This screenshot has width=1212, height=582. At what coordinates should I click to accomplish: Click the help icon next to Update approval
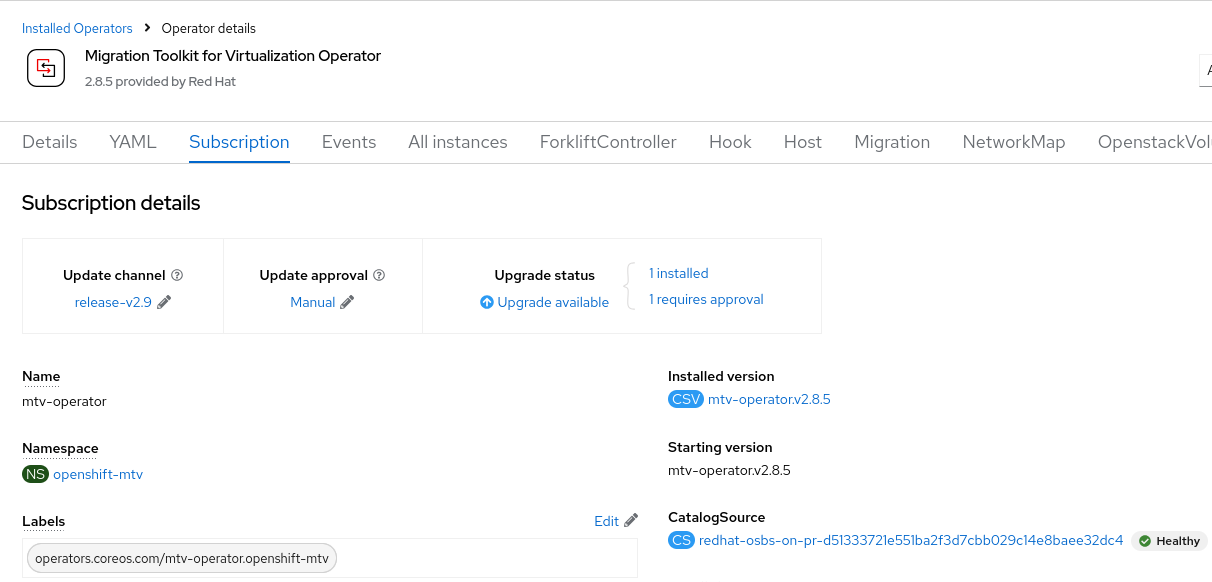click(379, 275)
